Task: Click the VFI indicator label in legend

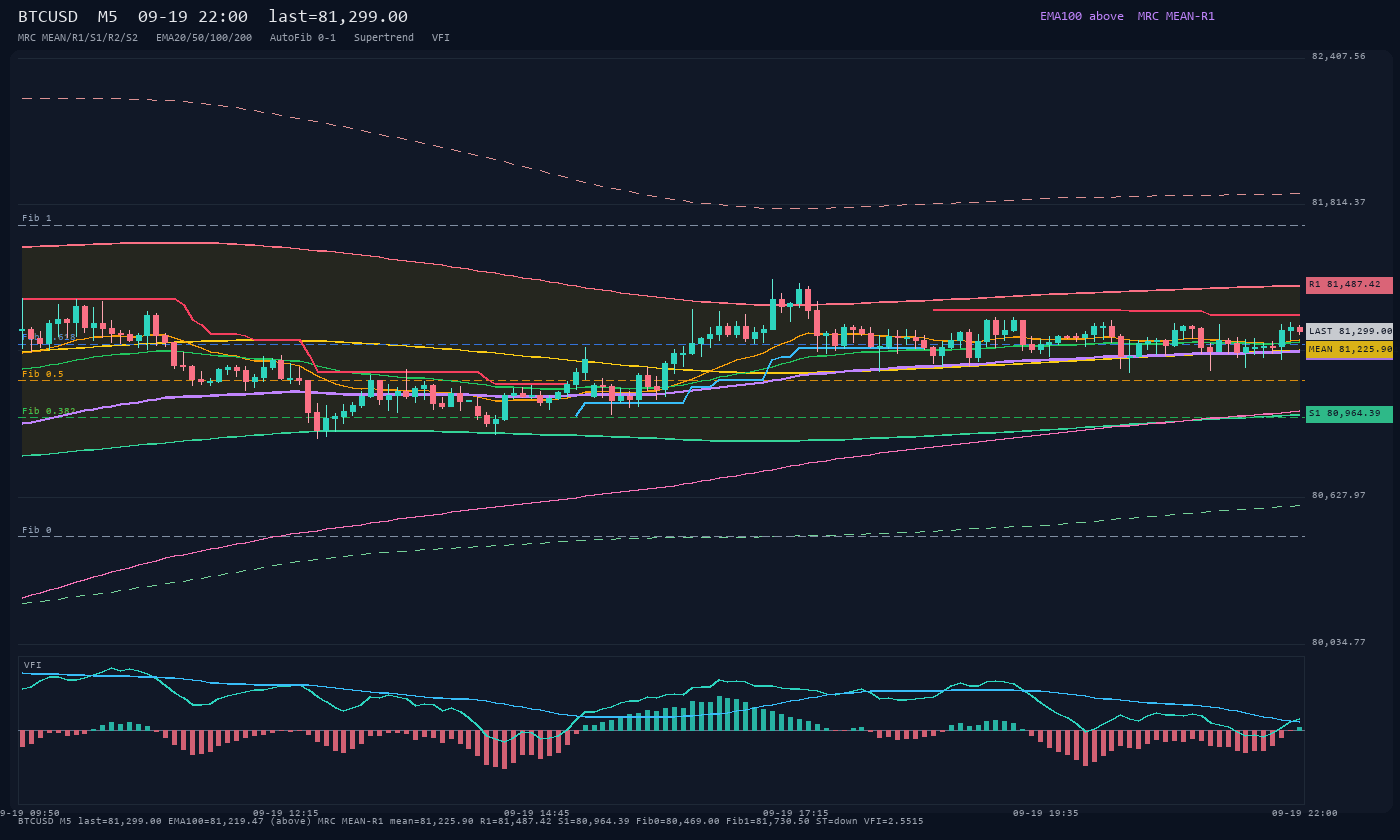Action: coord(441,37)
